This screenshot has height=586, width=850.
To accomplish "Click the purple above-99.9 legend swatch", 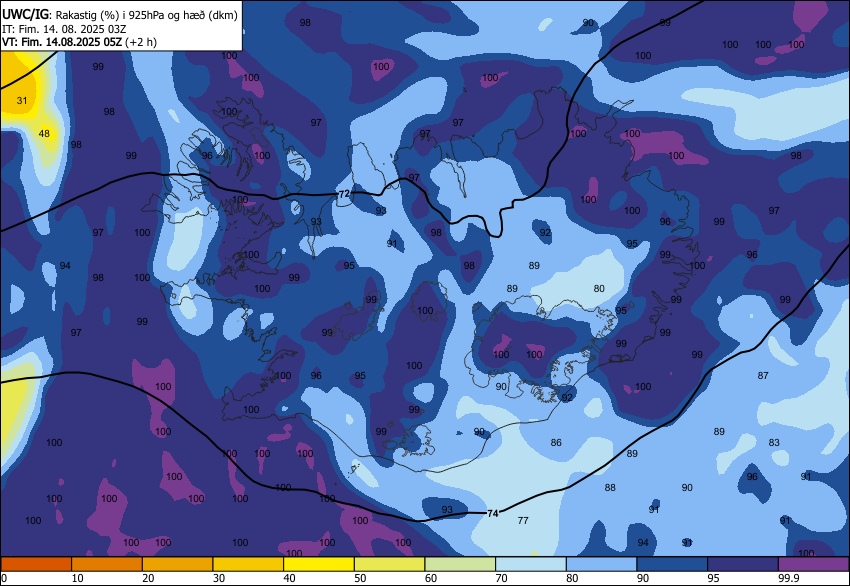I will tap(814, 564).
